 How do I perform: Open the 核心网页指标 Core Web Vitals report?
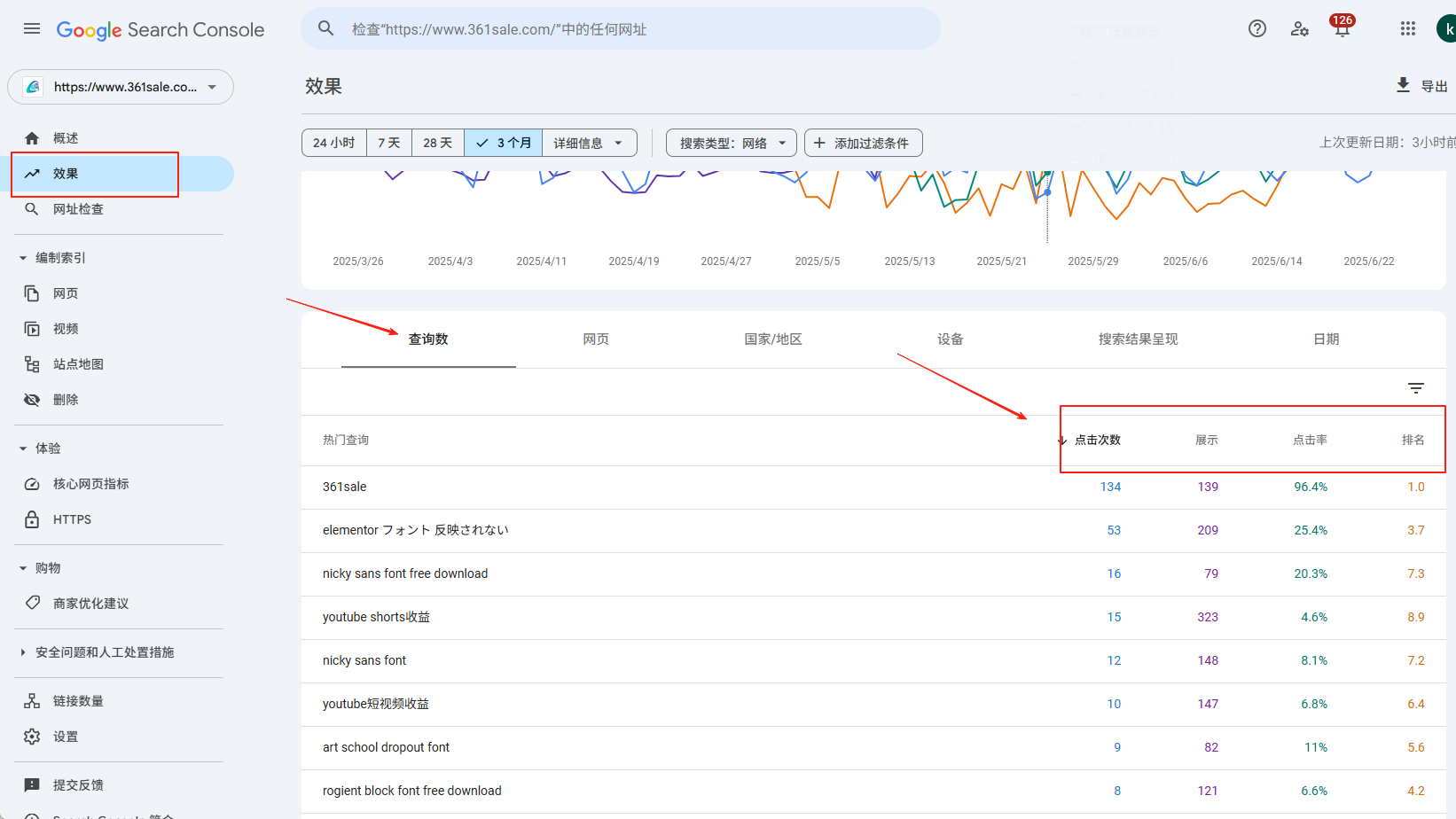coord(89,483)
